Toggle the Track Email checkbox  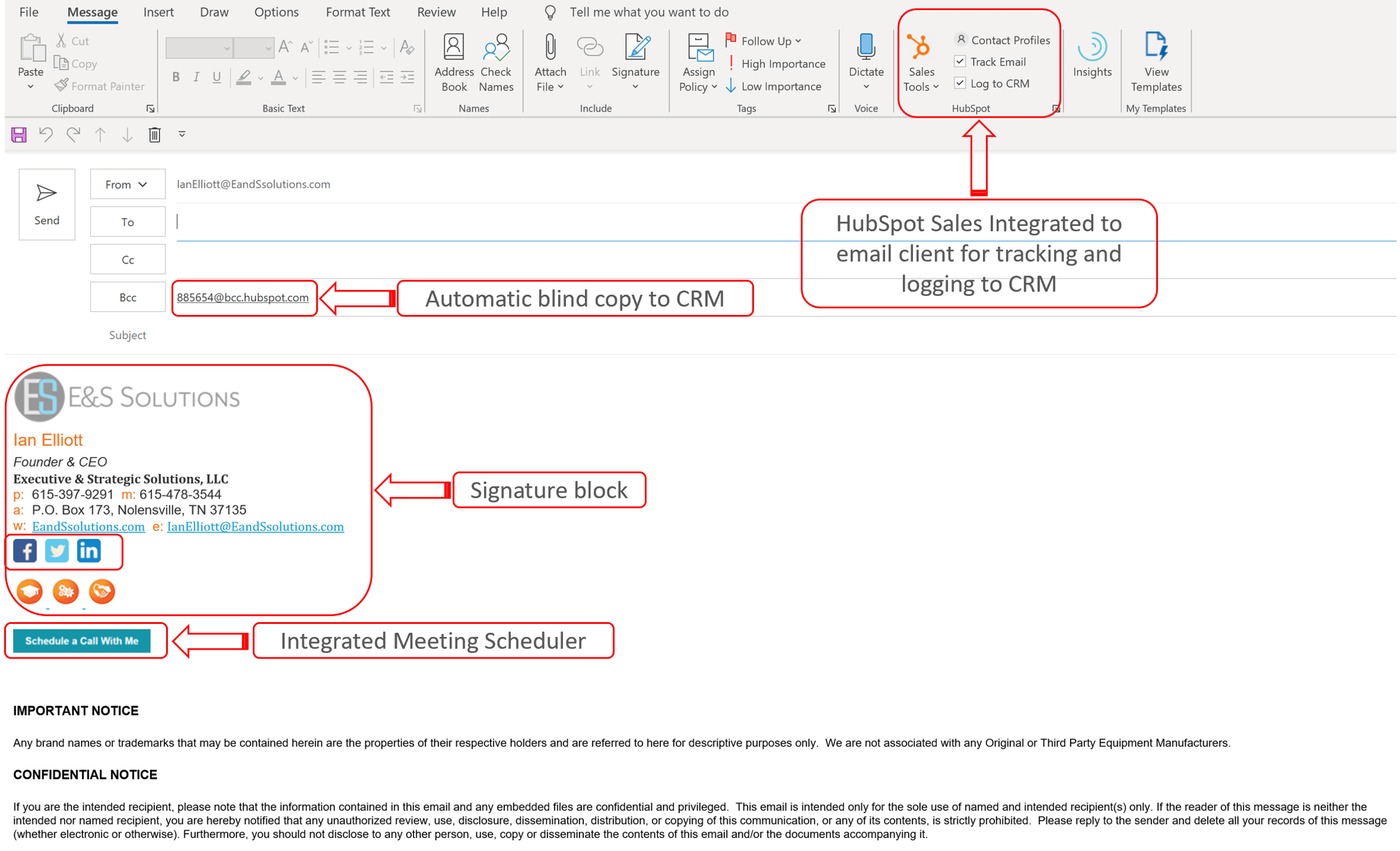click(x=960, y=62)
